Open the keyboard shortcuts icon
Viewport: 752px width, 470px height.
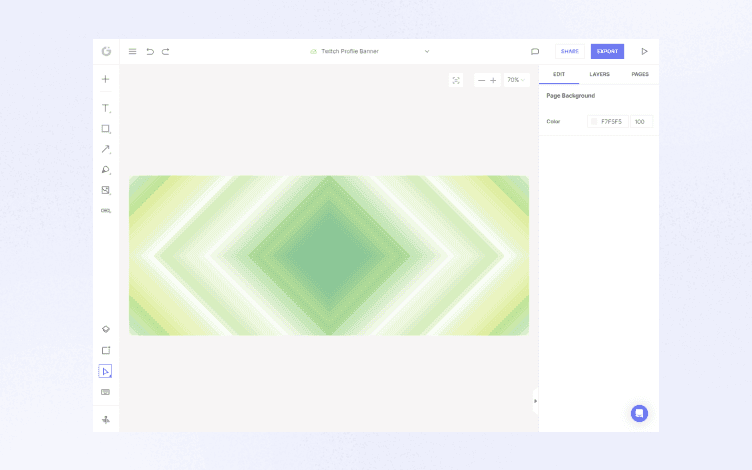coord(106,392)
